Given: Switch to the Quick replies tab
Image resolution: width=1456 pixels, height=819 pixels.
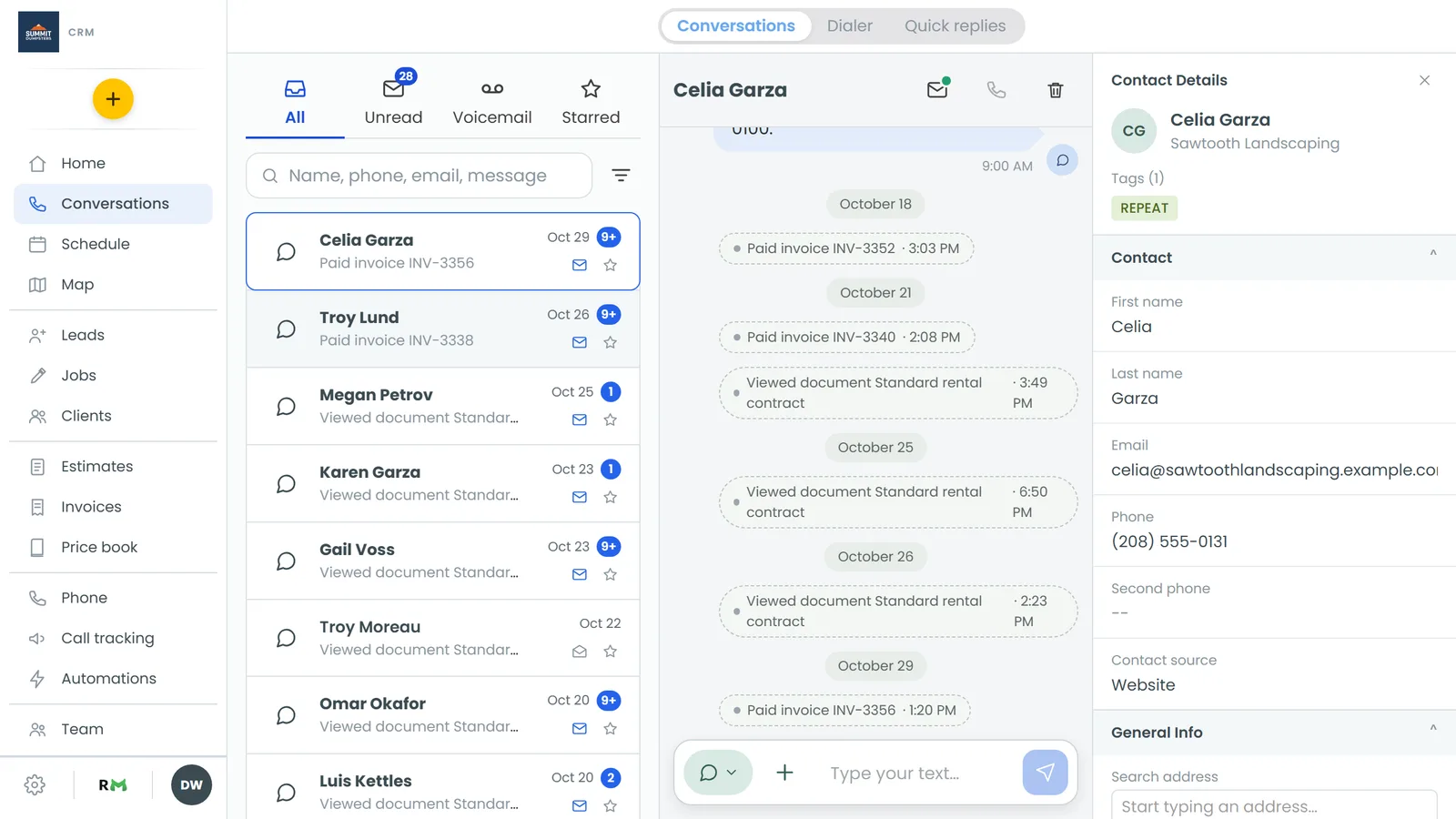Looking at the screenshot, I should (x=955, y=25).
